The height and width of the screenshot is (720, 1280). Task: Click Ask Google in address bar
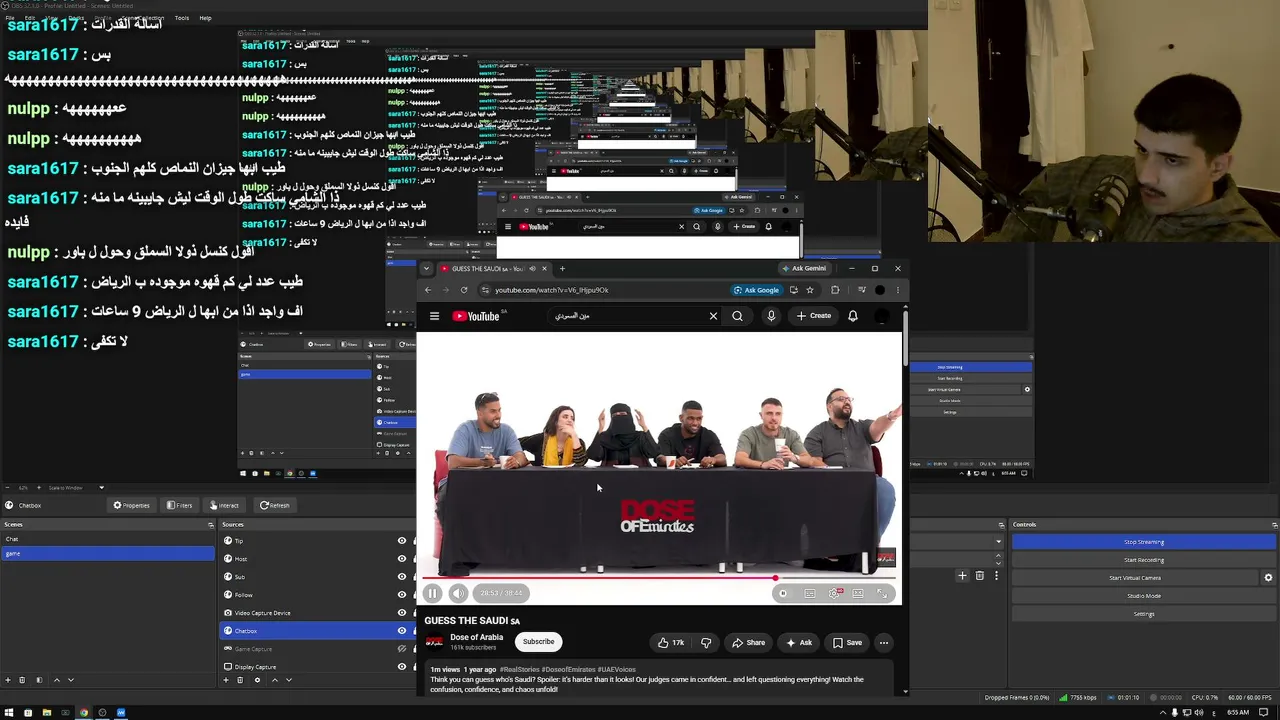(756, 290)
